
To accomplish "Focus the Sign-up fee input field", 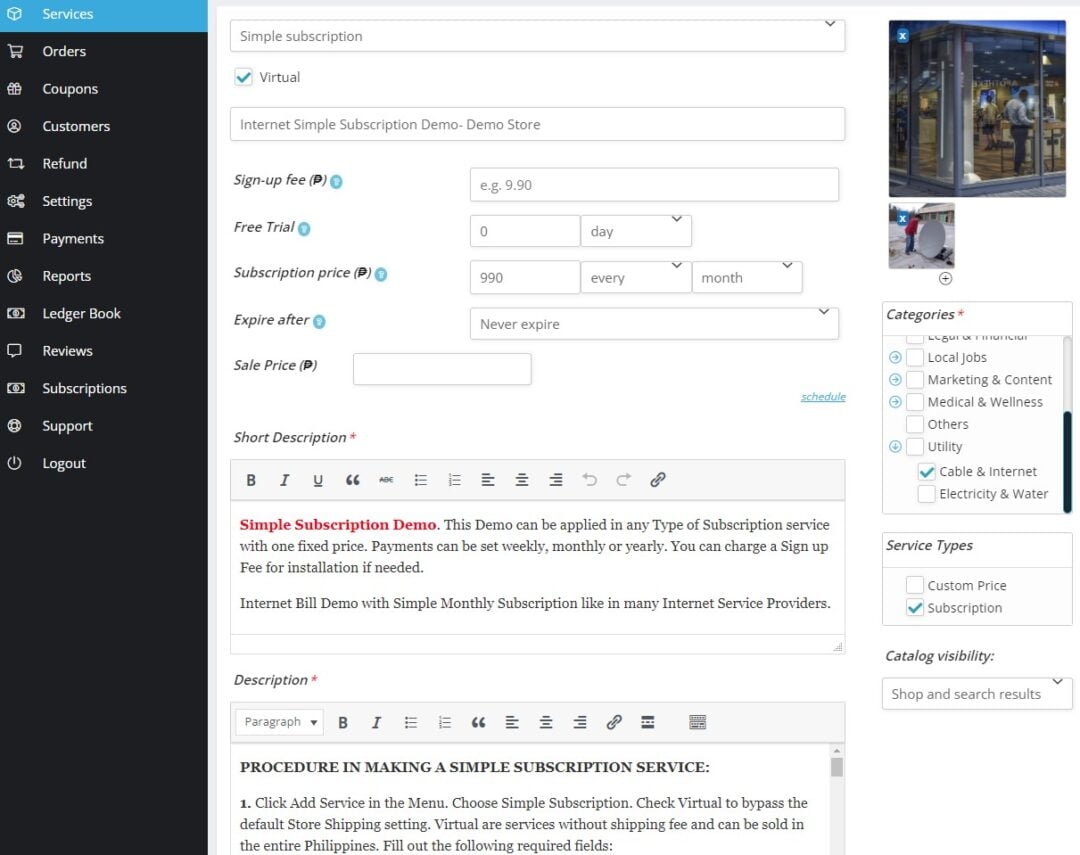I will [x=654, y=185].
